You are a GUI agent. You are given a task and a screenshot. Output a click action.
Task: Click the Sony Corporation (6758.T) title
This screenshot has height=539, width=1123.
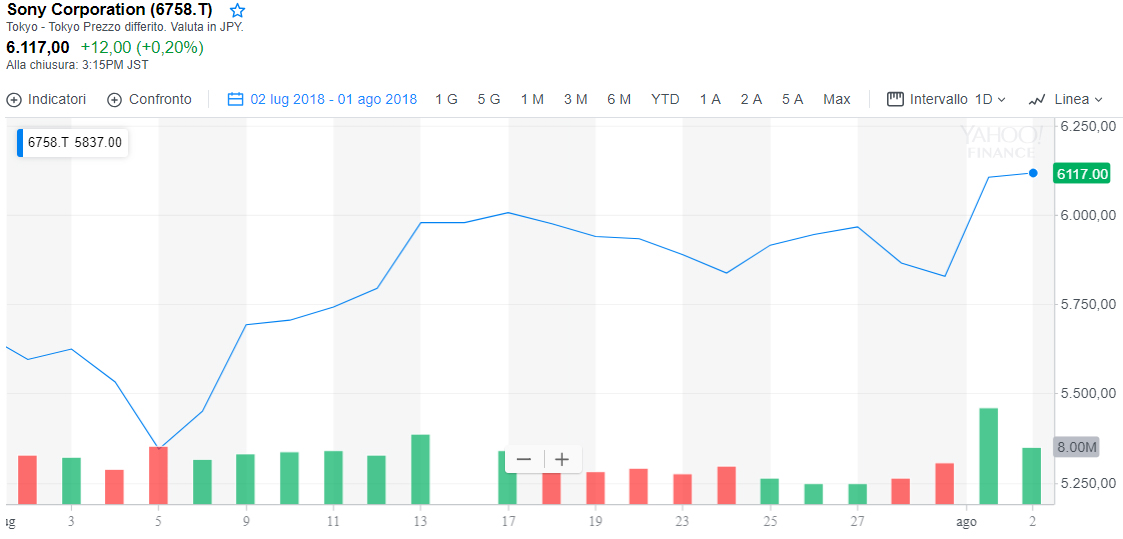pos(110,11)
